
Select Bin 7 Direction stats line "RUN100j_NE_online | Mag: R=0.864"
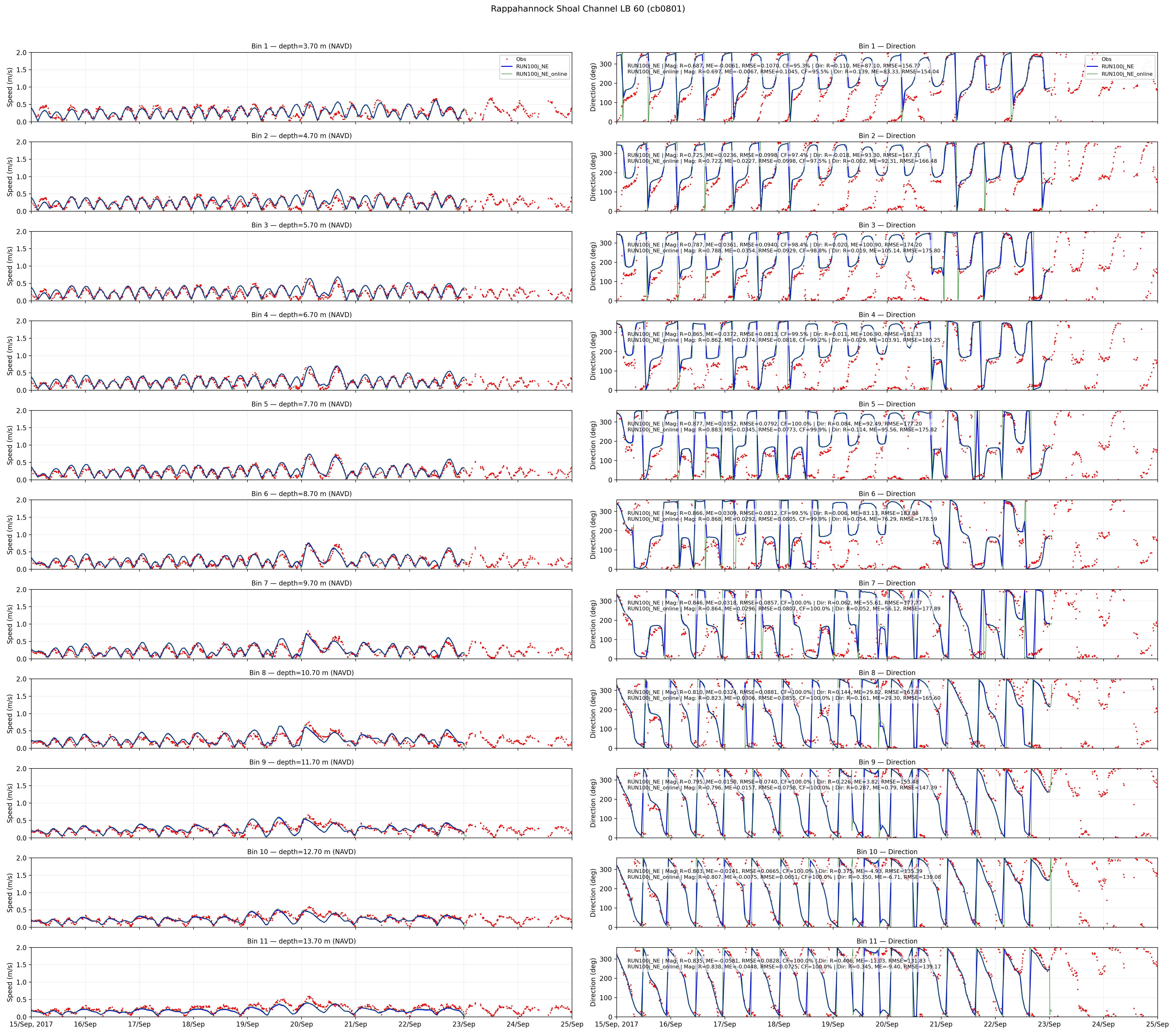pos(784,609)
